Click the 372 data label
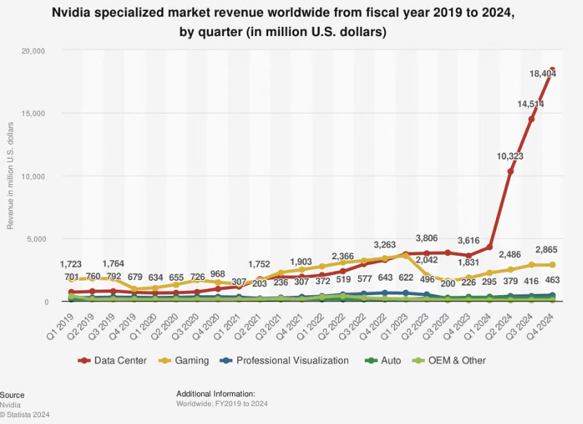Screen dimensions: 583x424 [x=323, y=281]
